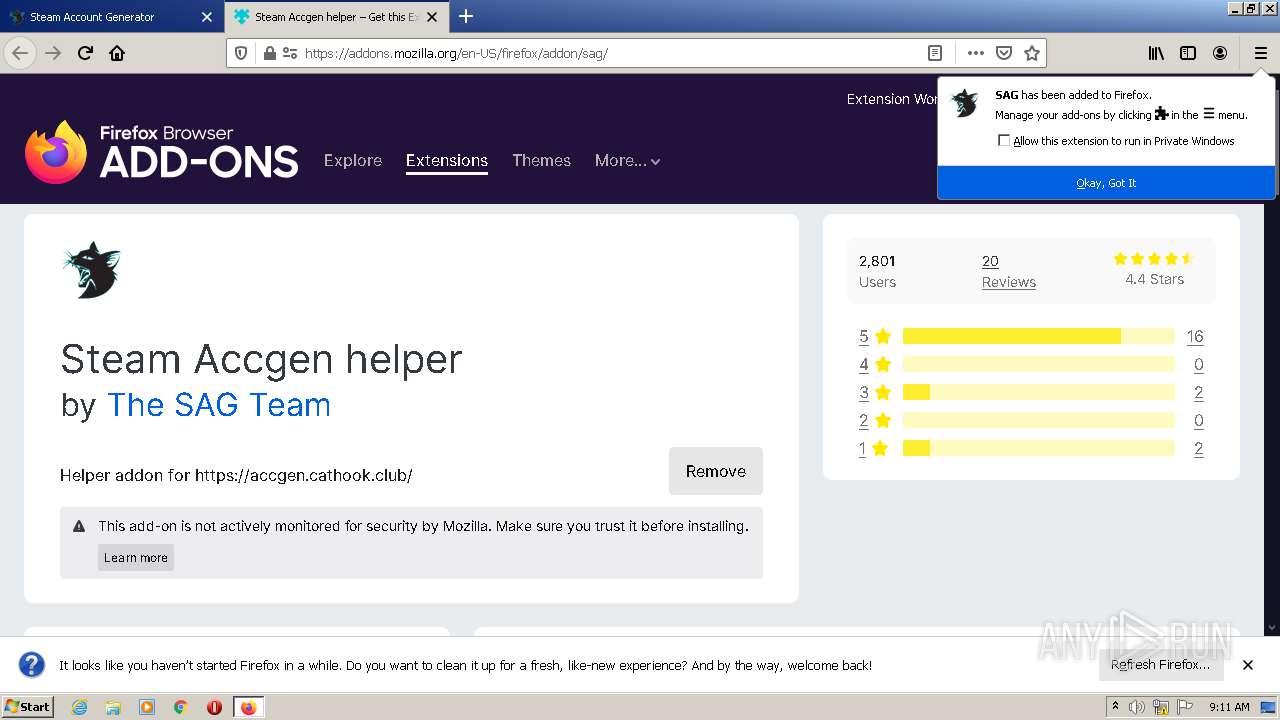
Task: Dismiss the refresh Firefox notification bar
Action: coord(1248,665)
